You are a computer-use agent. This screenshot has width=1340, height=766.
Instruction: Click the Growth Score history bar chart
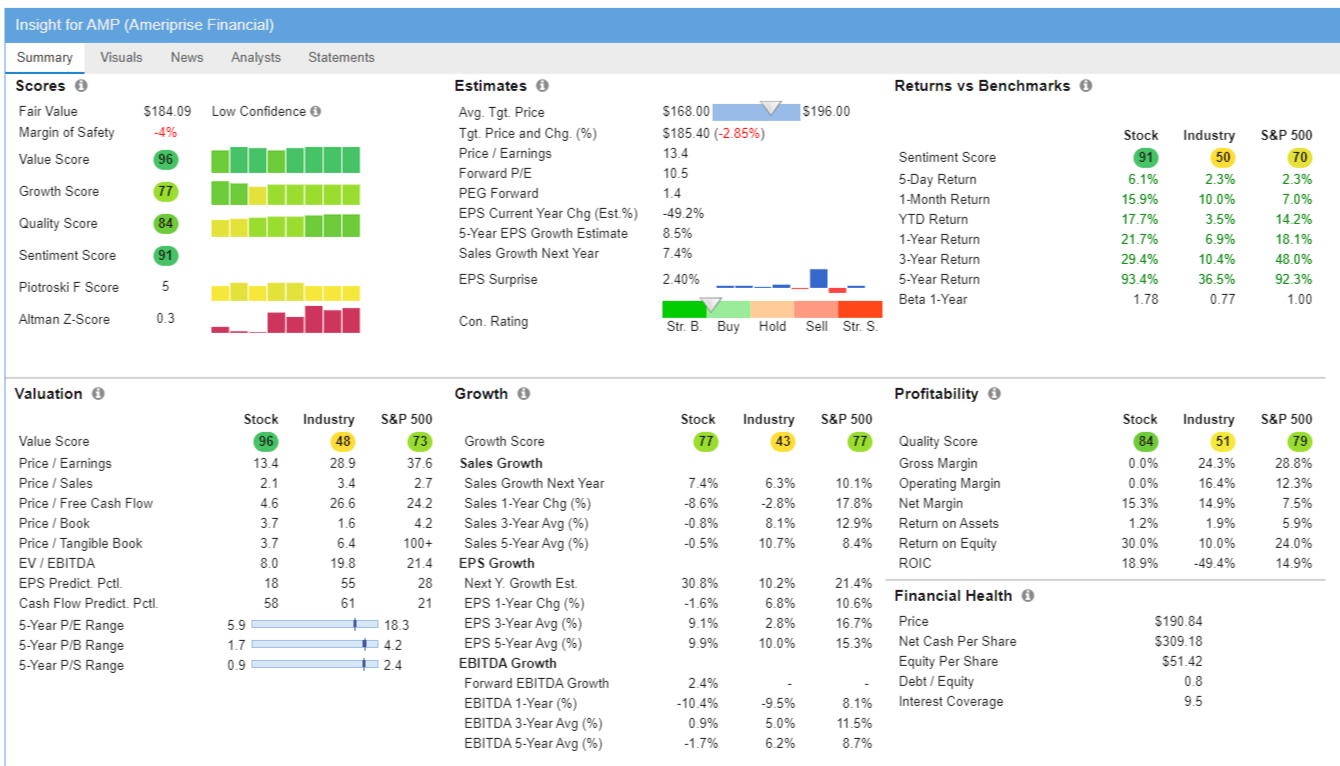point(286,193)
